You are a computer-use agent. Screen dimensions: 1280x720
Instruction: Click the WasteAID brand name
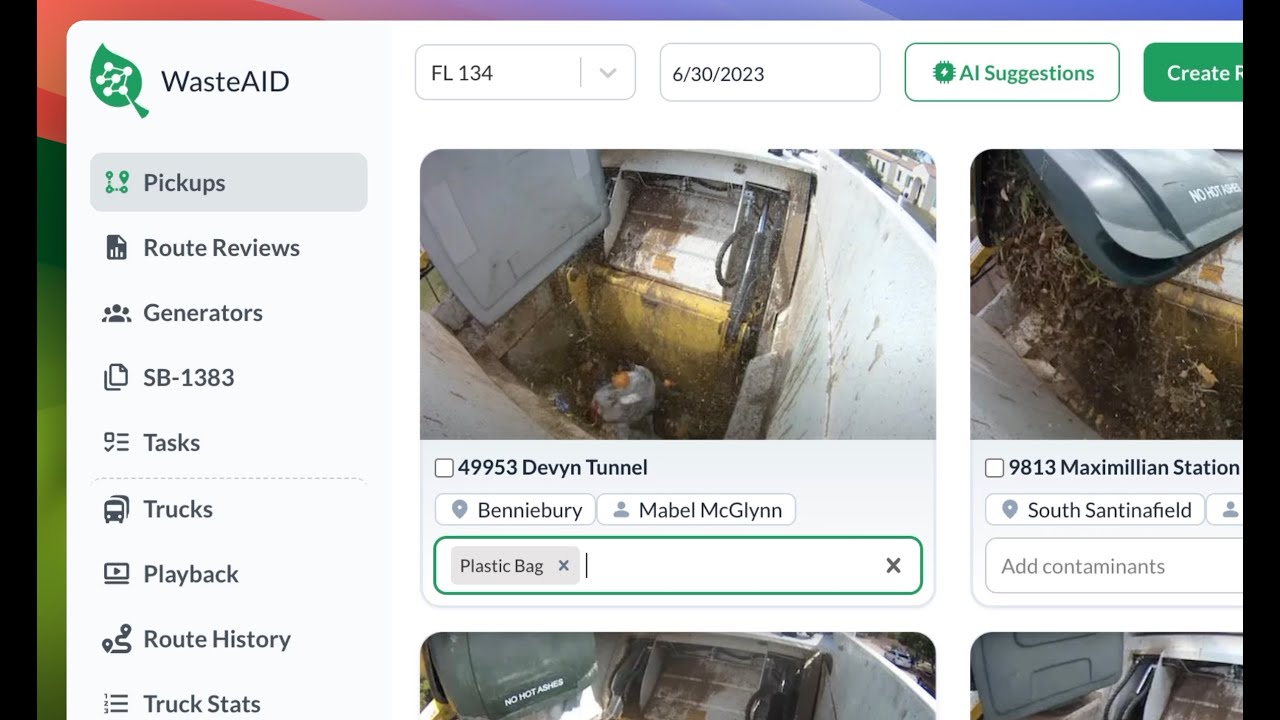coord(225,81)
